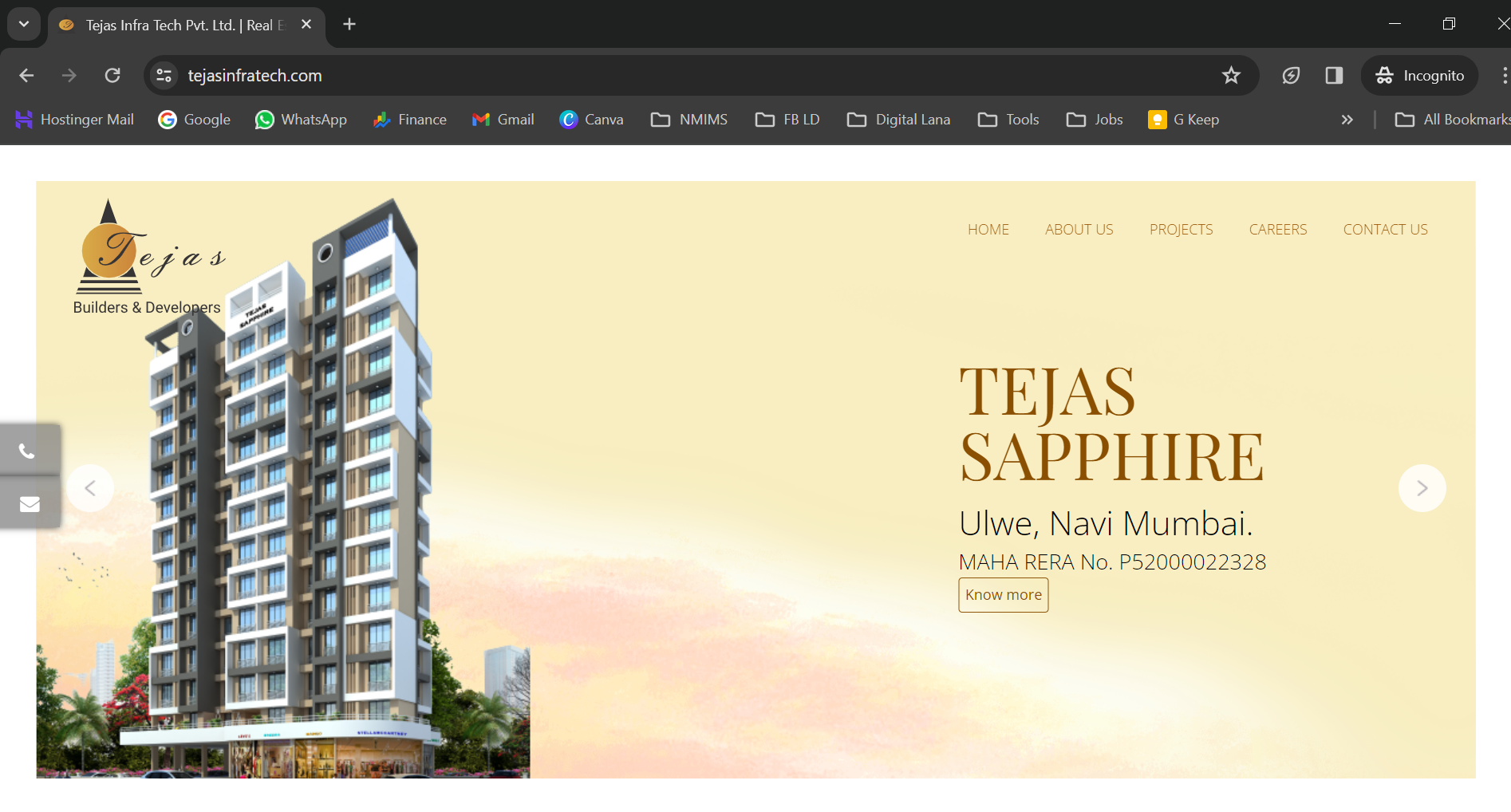The image size is (1511, 812).
Task: Open the WhatsApp bookmark
Action: point(301,120)
